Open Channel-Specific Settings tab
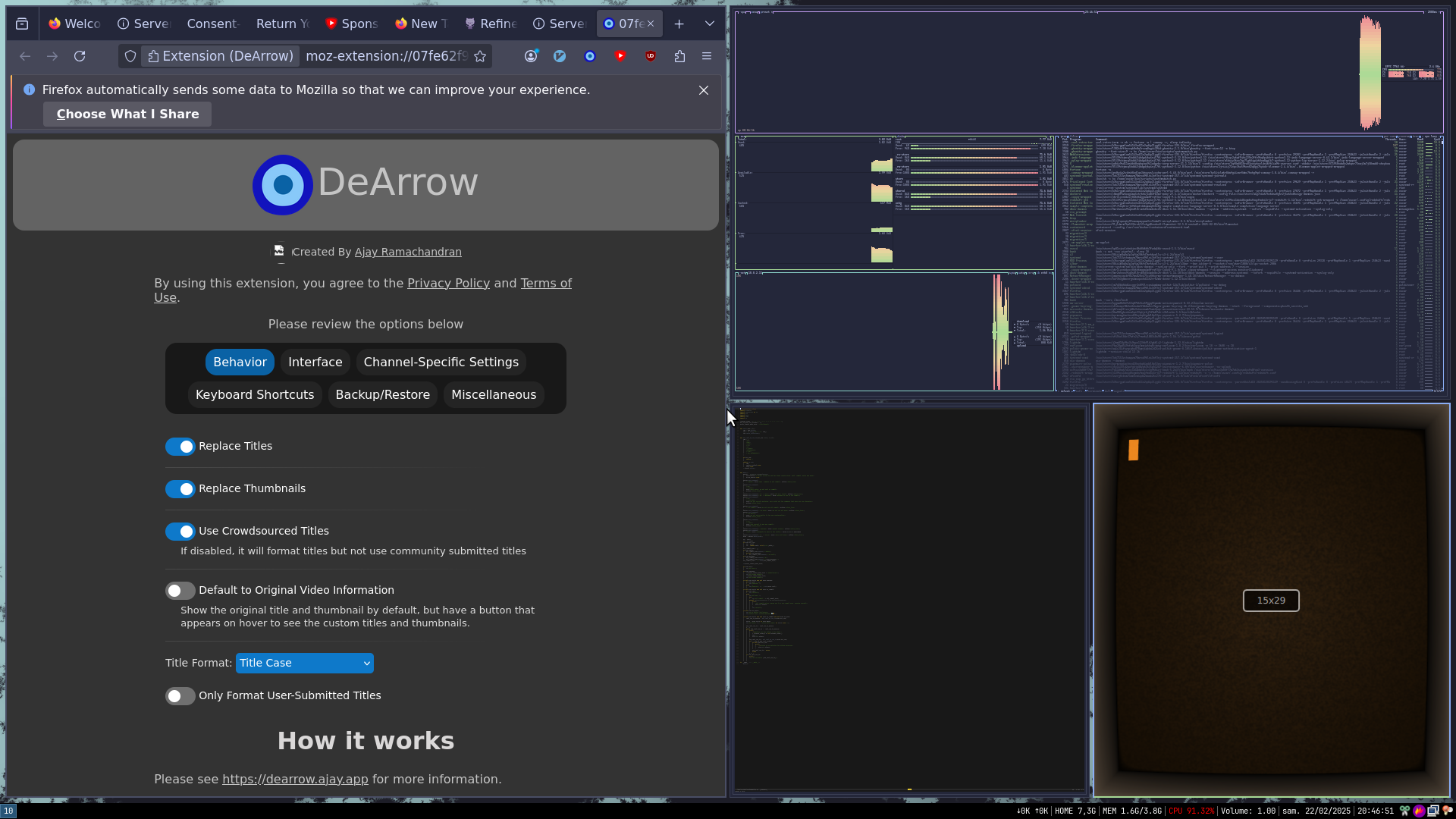The height and width of the screenshot is (819, 1456). [x=441, y=362]
